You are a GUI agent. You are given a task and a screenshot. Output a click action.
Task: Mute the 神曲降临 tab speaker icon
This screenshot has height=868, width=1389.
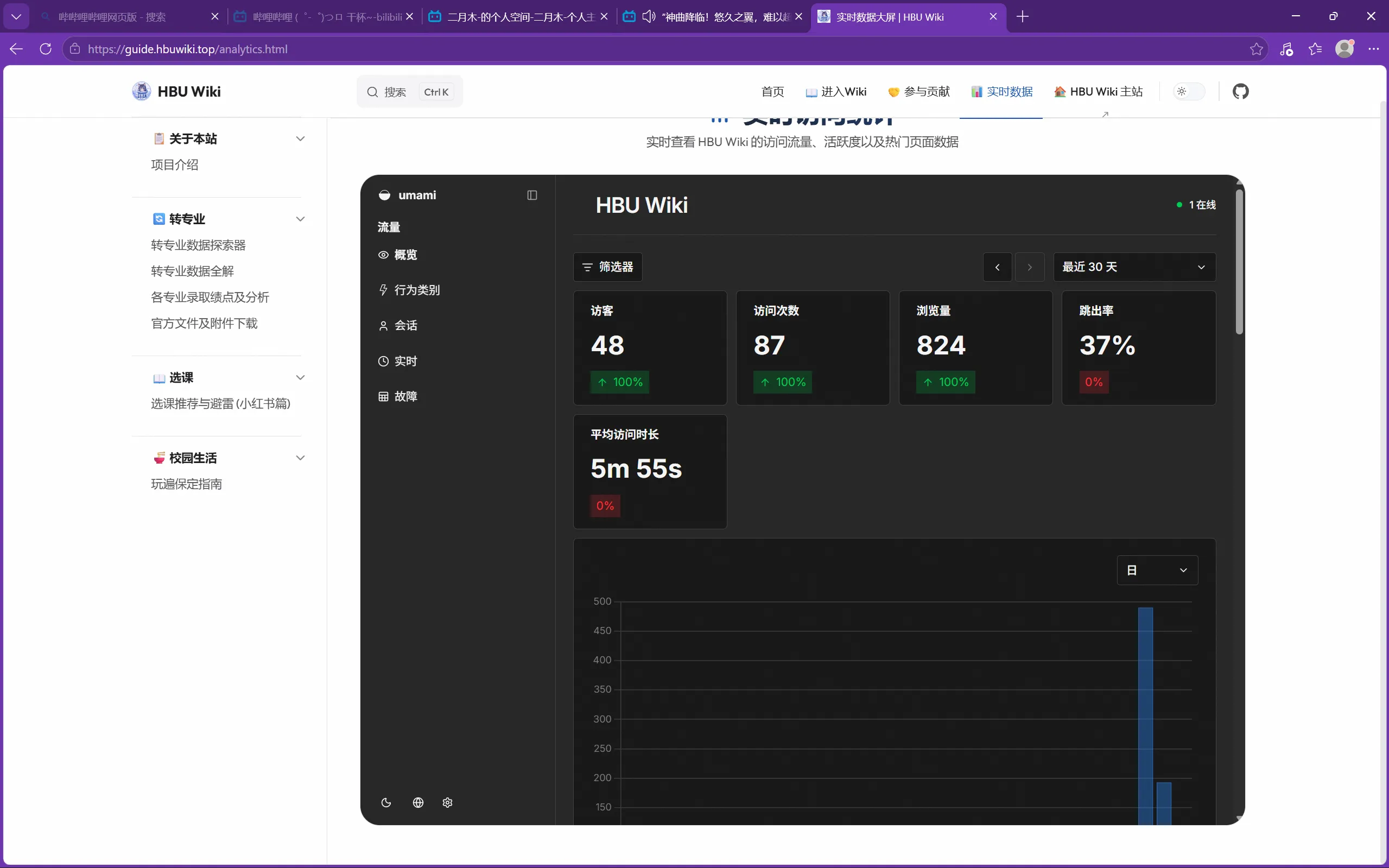649,17
